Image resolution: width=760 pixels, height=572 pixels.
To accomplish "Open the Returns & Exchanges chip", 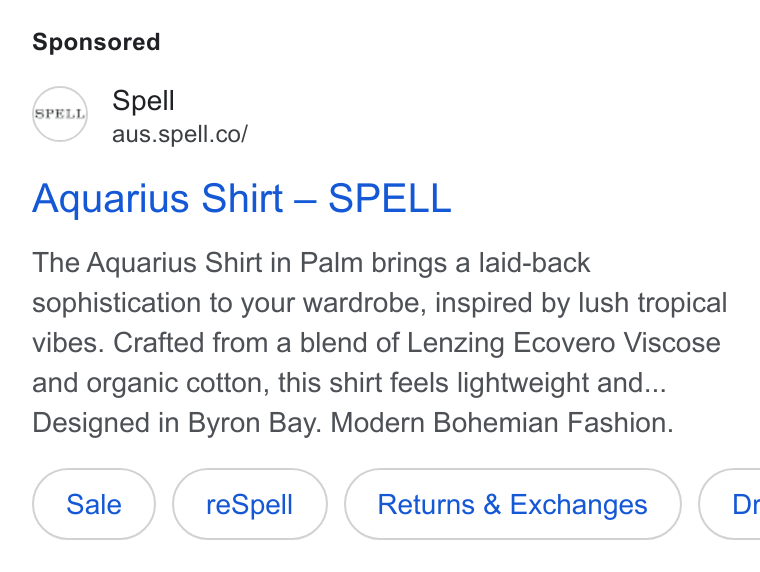I will (x=513, y=504).
